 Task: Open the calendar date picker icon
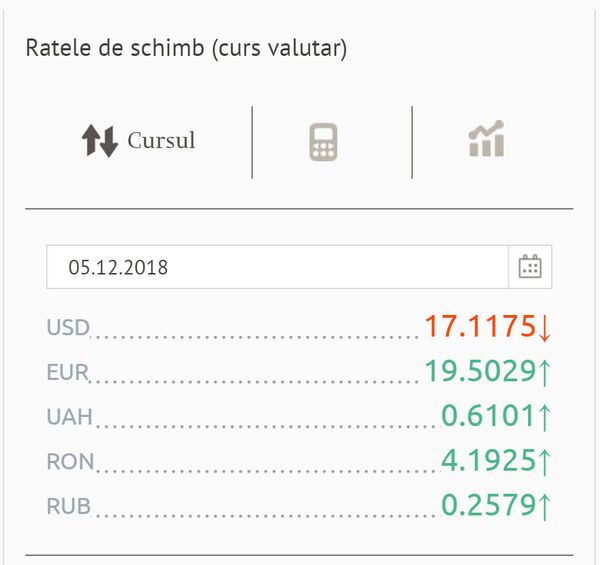530,267
